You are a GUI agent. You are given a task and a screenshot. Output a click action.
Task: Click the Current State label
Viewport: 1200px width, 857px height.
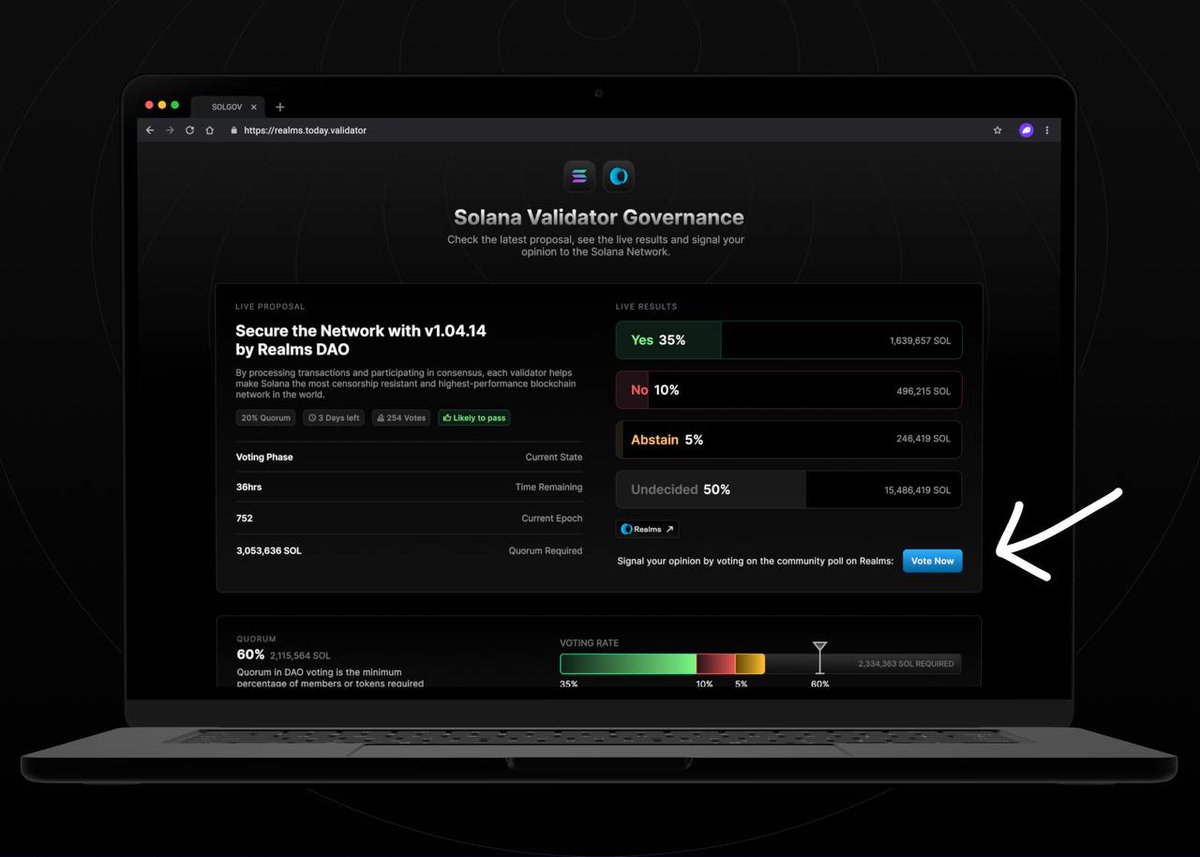click(x=554, y=457)
